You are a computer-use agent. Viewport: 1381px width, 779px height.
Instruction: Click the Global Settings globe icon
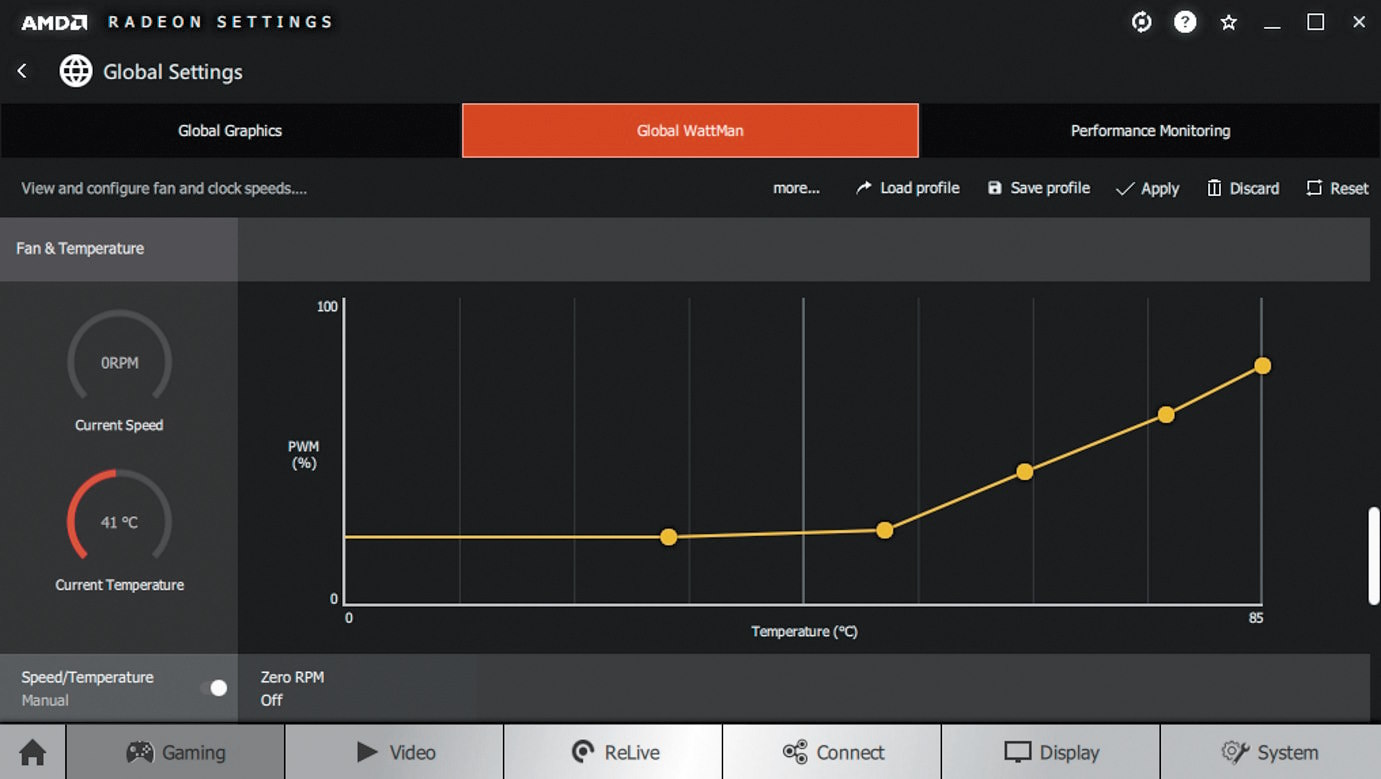click(x=76, y=71)
